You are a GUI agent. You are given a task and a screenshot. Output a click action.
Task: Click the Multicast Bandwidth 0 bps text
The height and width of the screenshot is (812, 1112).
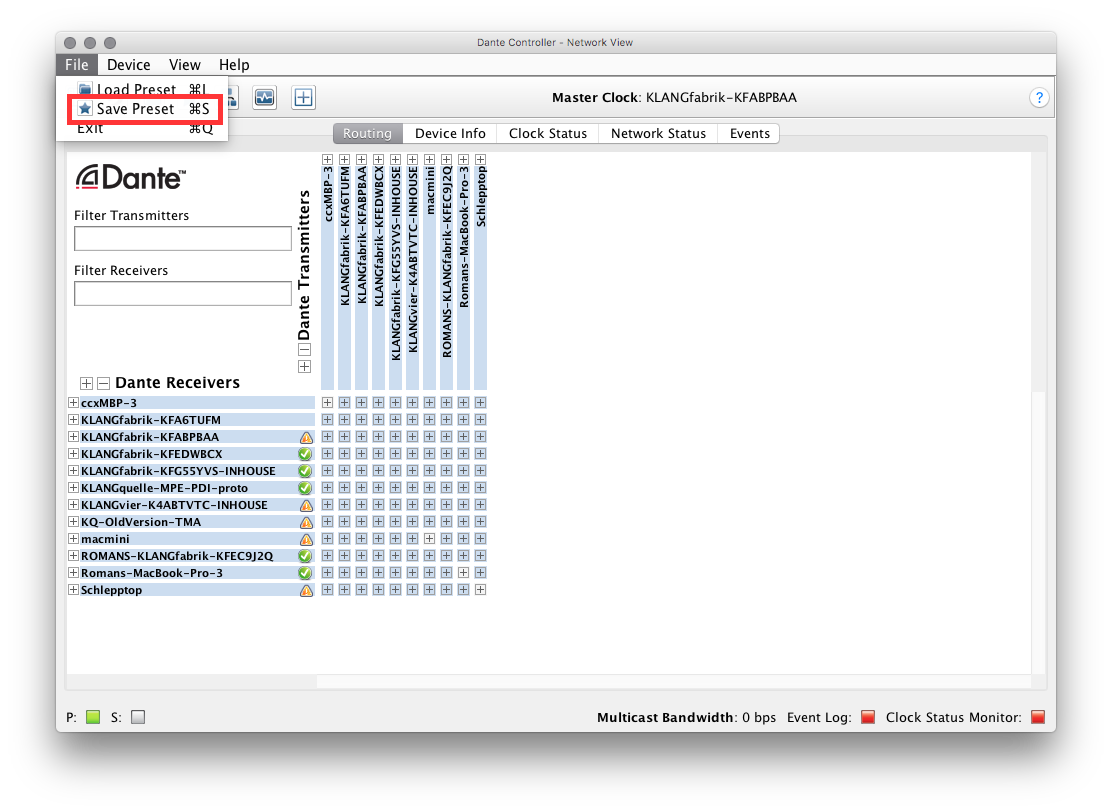click(x=686, y=717)
